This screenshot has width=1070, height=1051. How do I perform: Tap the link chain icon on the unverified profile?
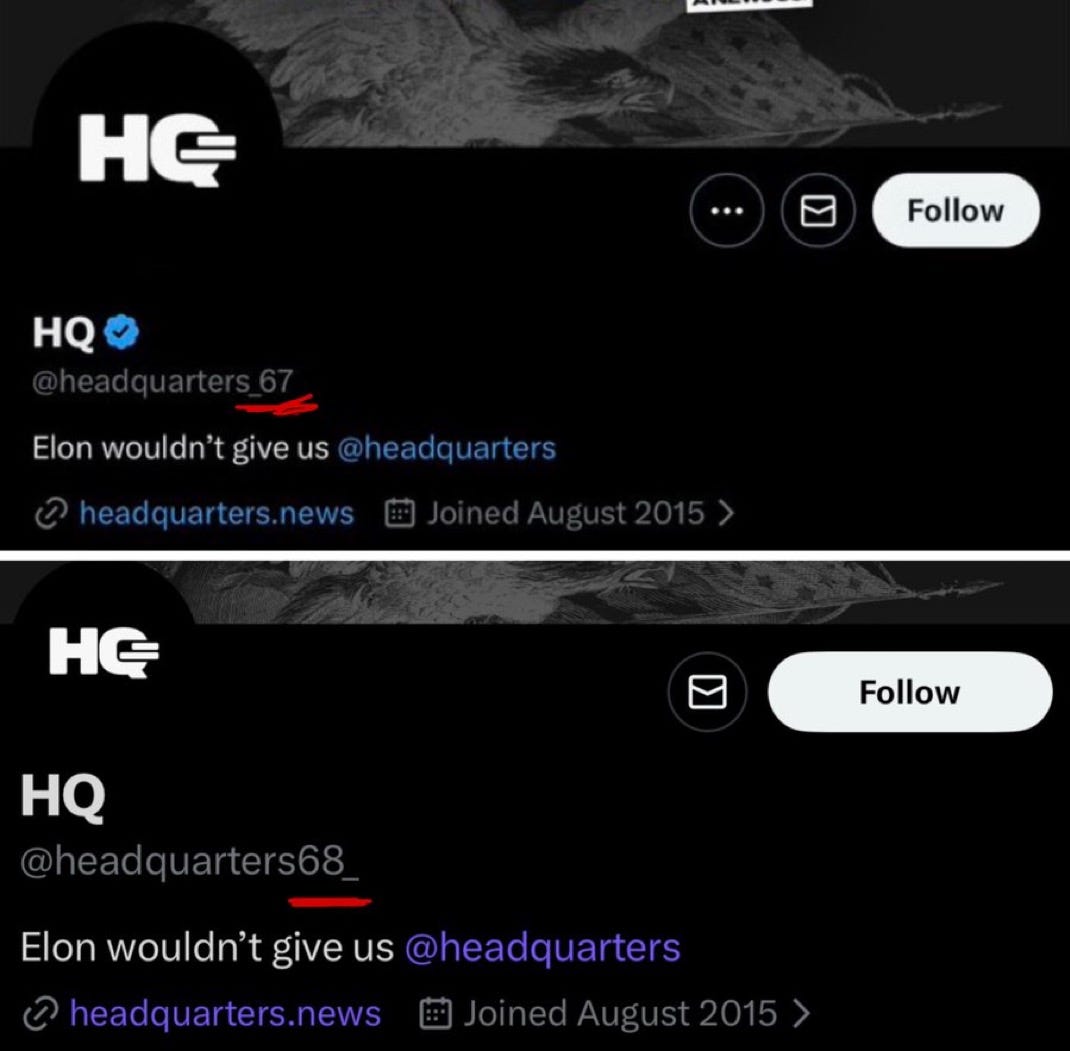pos(41,1014)
